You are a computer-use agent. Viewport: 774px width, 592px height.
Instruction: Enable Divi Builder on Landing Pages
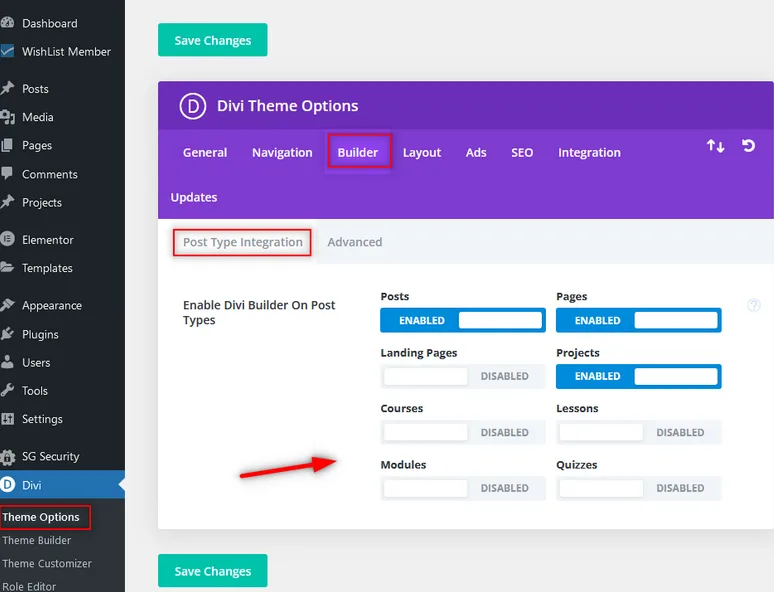tap(463, 376)
